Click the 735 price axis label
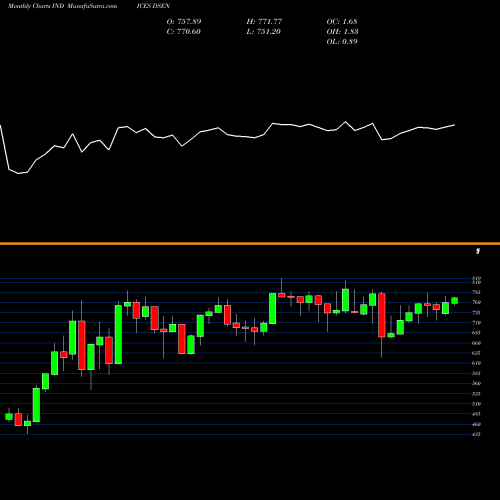Image resolution: width=500 pixels, height=500 pixels. pos(477,313)
